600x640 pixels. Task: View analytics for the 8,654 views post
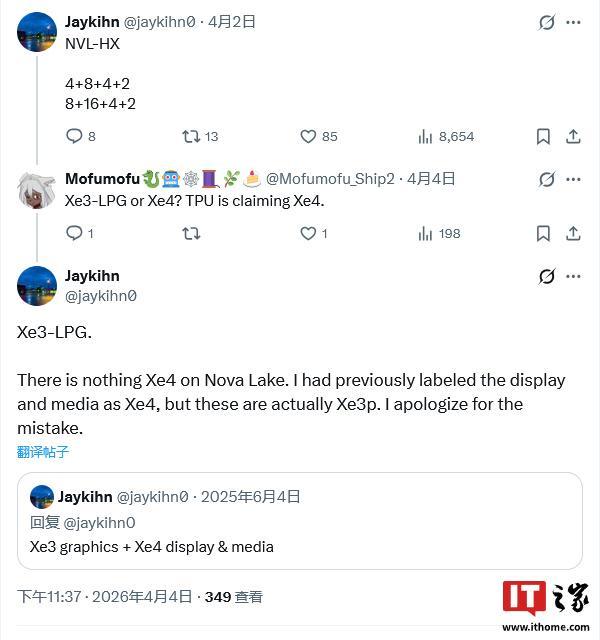click(425, 136)
